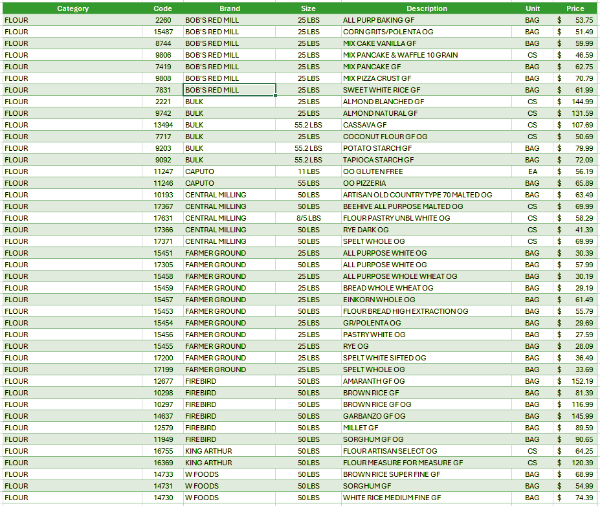600x506 pixels.
Task: Select the 8/5 LBS size cell
Action: 308,218
